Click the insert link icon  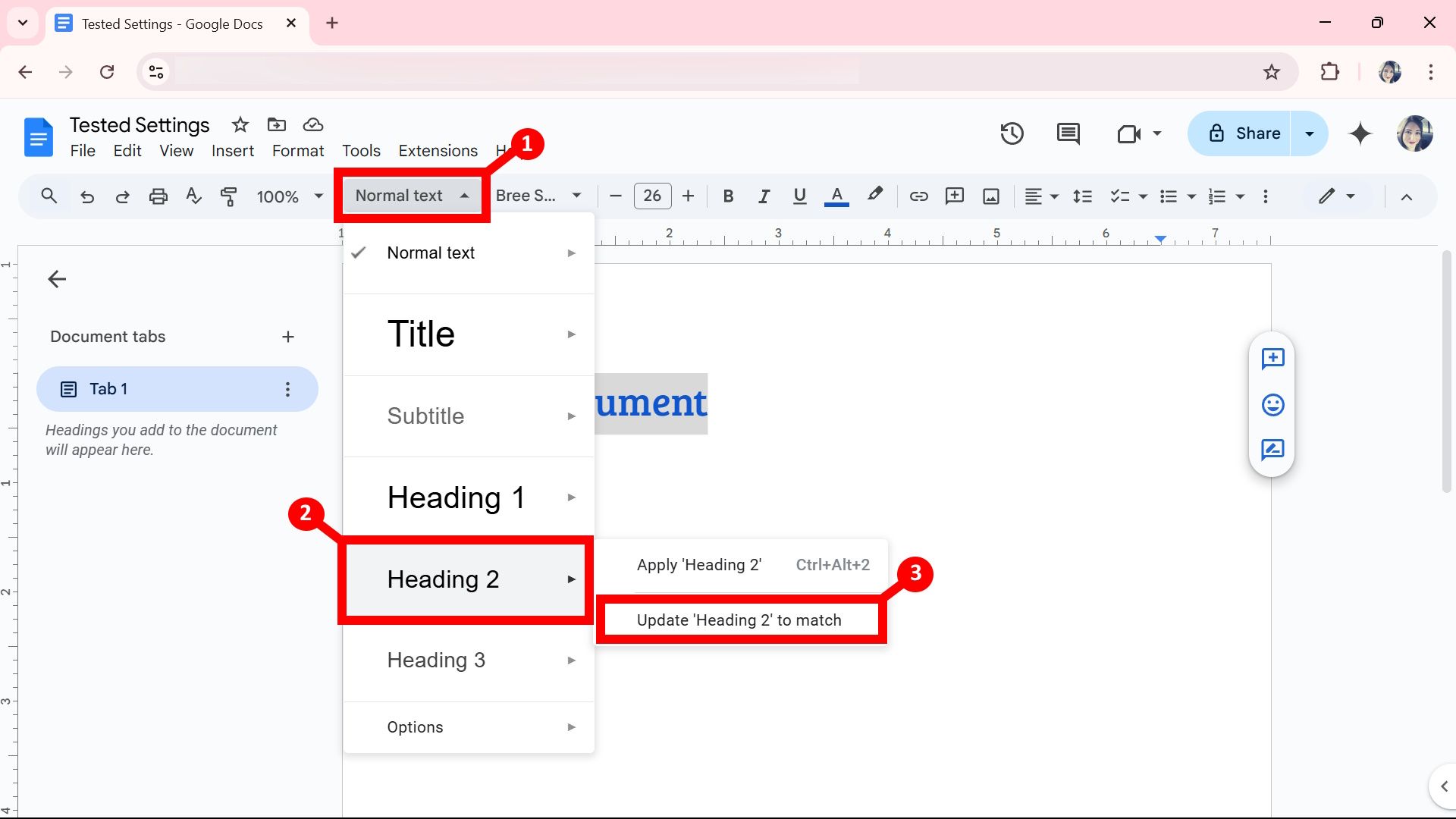click(x=918, y=195)
